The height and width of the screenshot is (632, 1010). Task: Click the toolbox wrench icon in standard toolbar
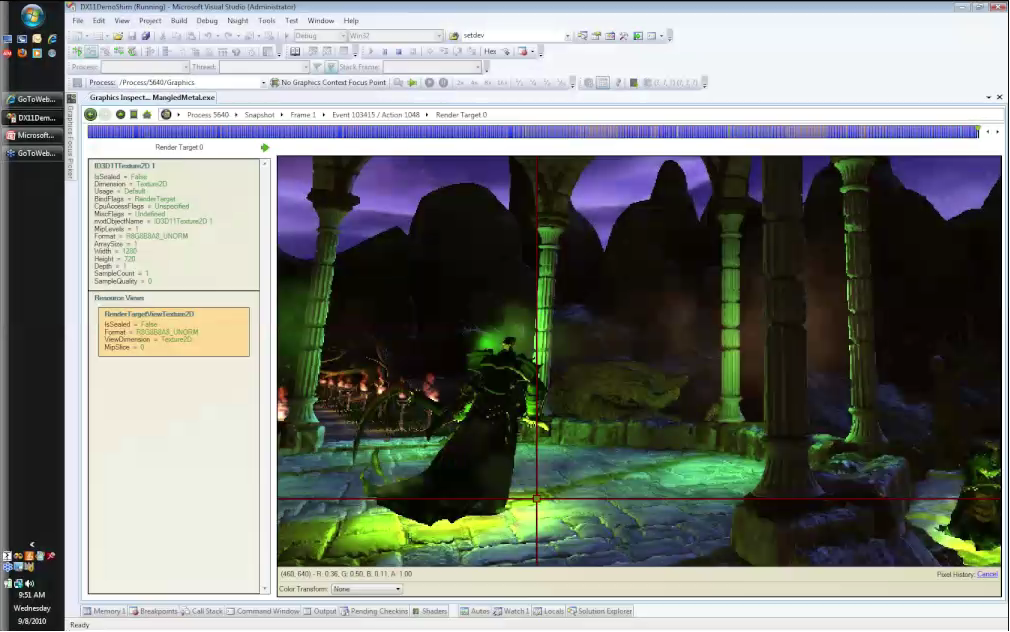pyautogui.click(x=624, y=36)
